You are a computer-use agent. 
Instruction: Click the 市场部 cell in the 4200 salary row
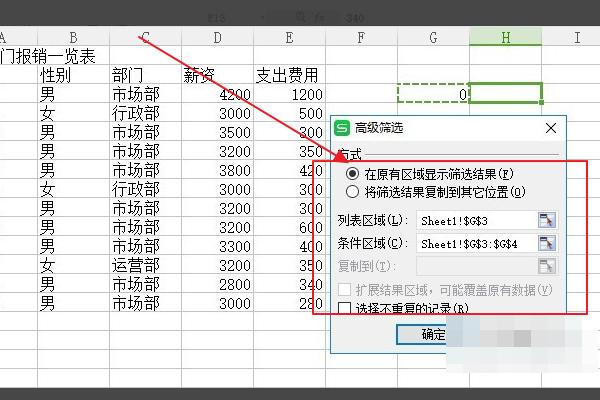(x=145, y=94)
